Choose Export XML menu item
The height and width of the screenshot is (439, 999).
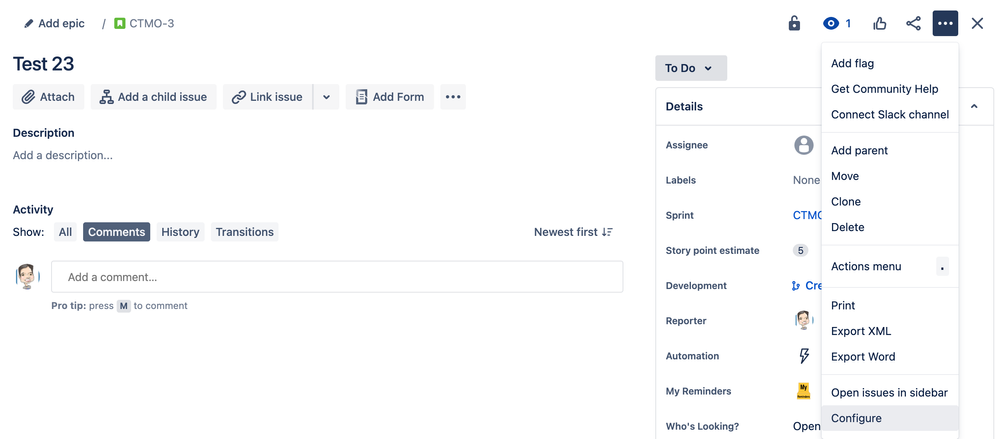(890, 331)
